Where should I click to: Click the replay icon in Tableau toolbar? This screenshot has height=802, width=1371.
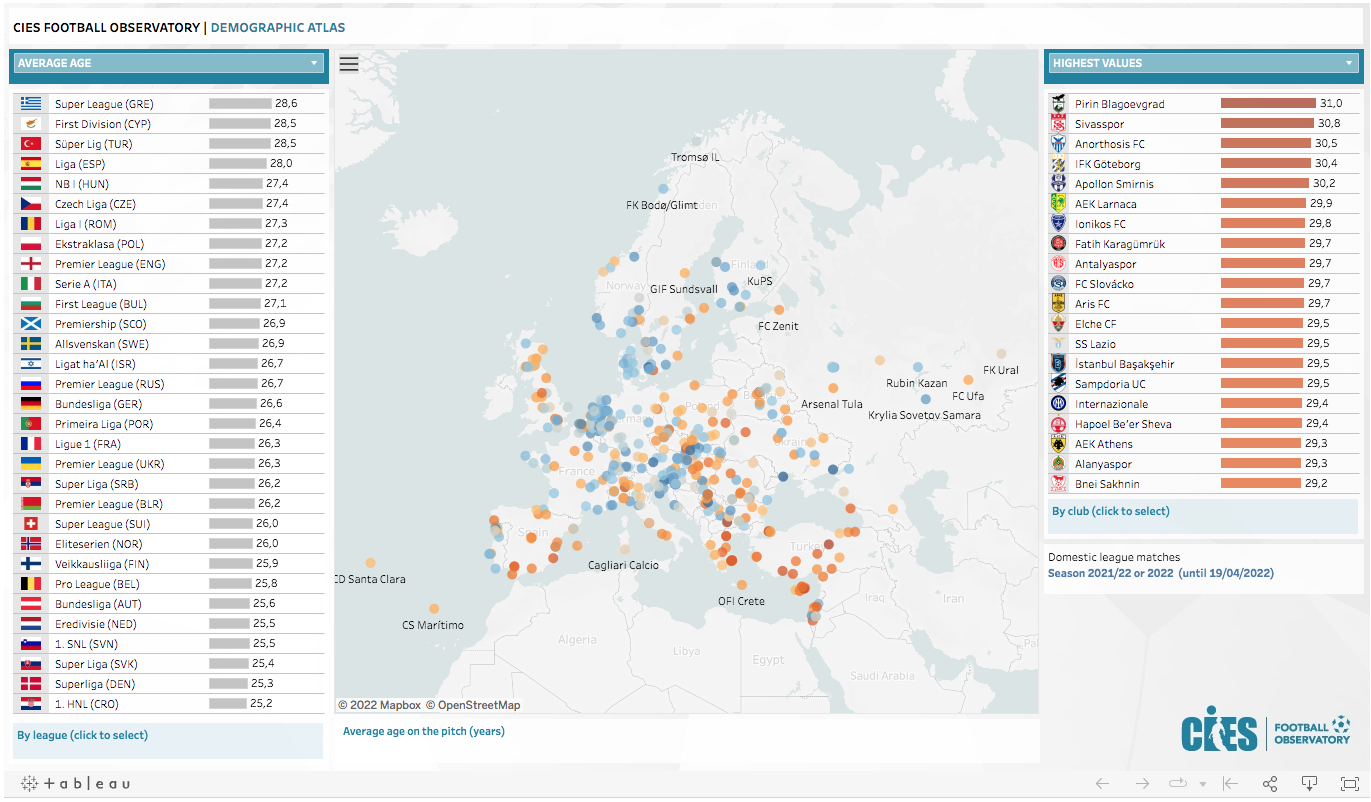tap(1177, 784)
